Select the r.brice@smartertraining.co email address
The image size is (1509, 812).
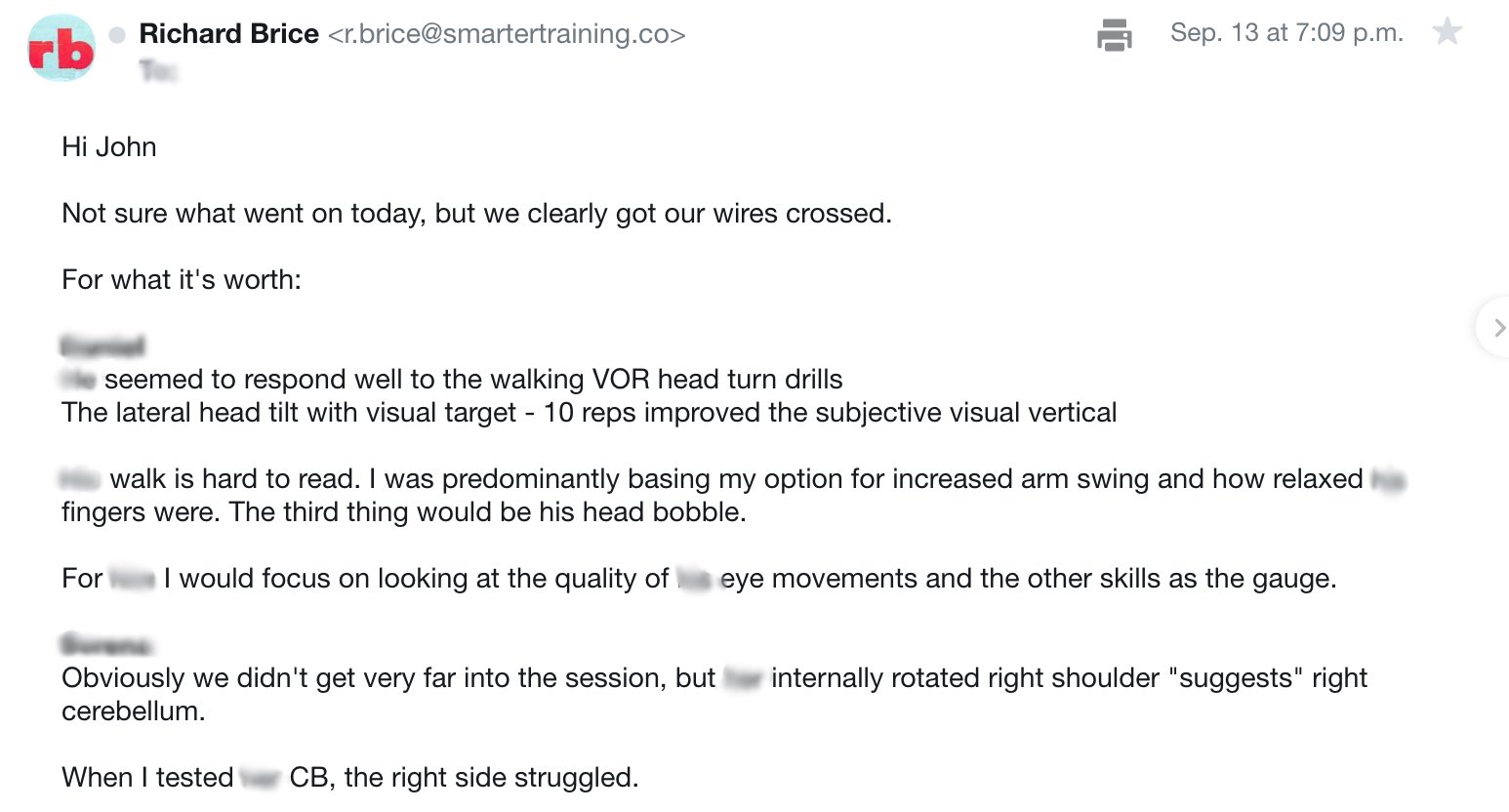(x=507, y=34)
